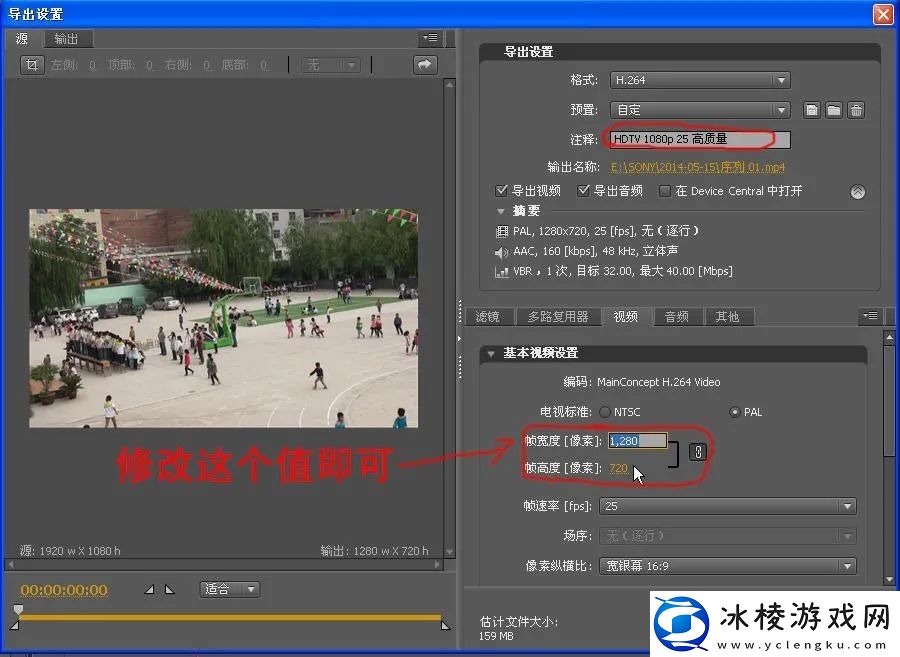Screen dimensions: 900x657
Task: Click the 帧高度 value 720 link
Action: tap(620, 467)
